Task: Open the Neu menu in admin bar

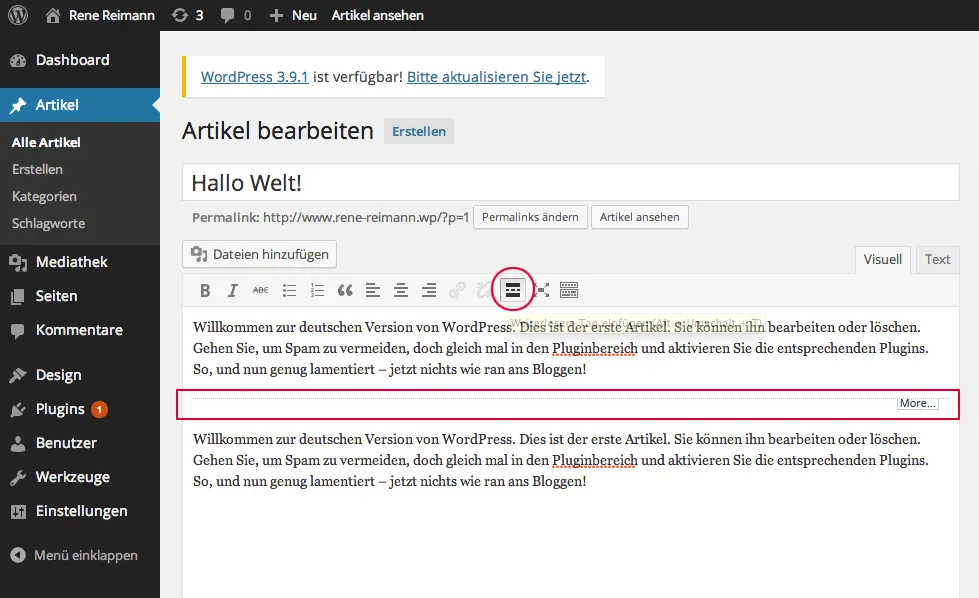Action: click(293, 15)
